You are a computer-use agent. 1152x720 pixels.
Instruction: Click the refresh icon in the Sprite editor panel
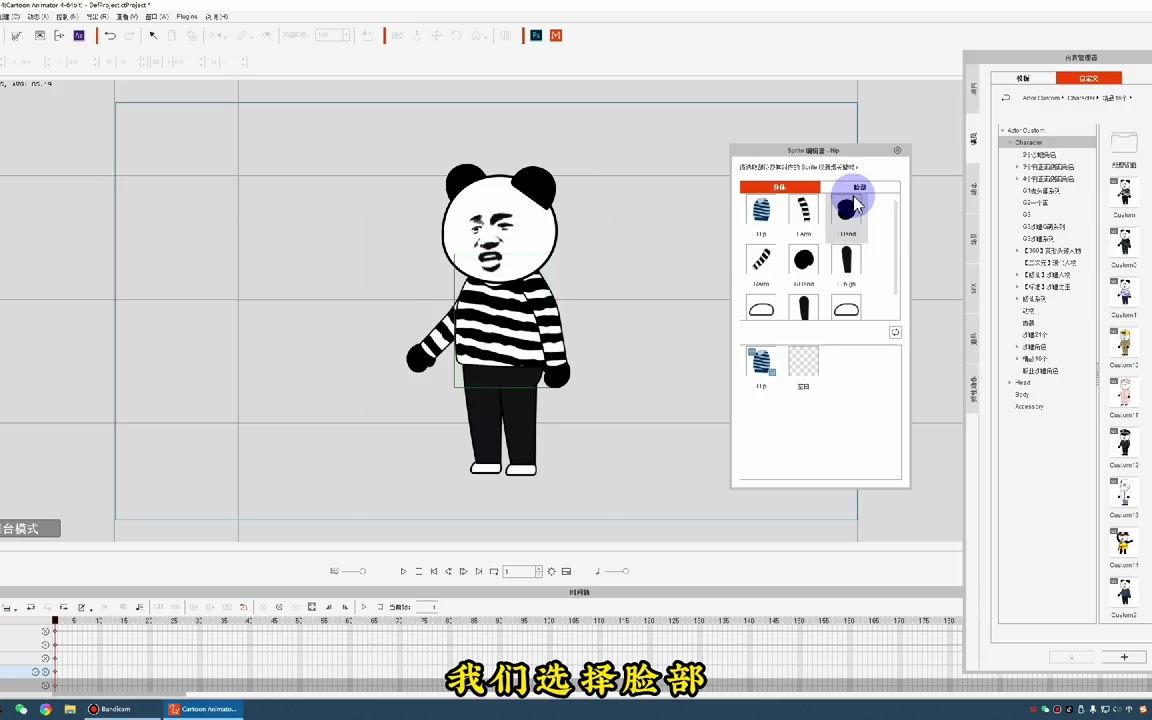pyautogui.click(x=895, y=332)
